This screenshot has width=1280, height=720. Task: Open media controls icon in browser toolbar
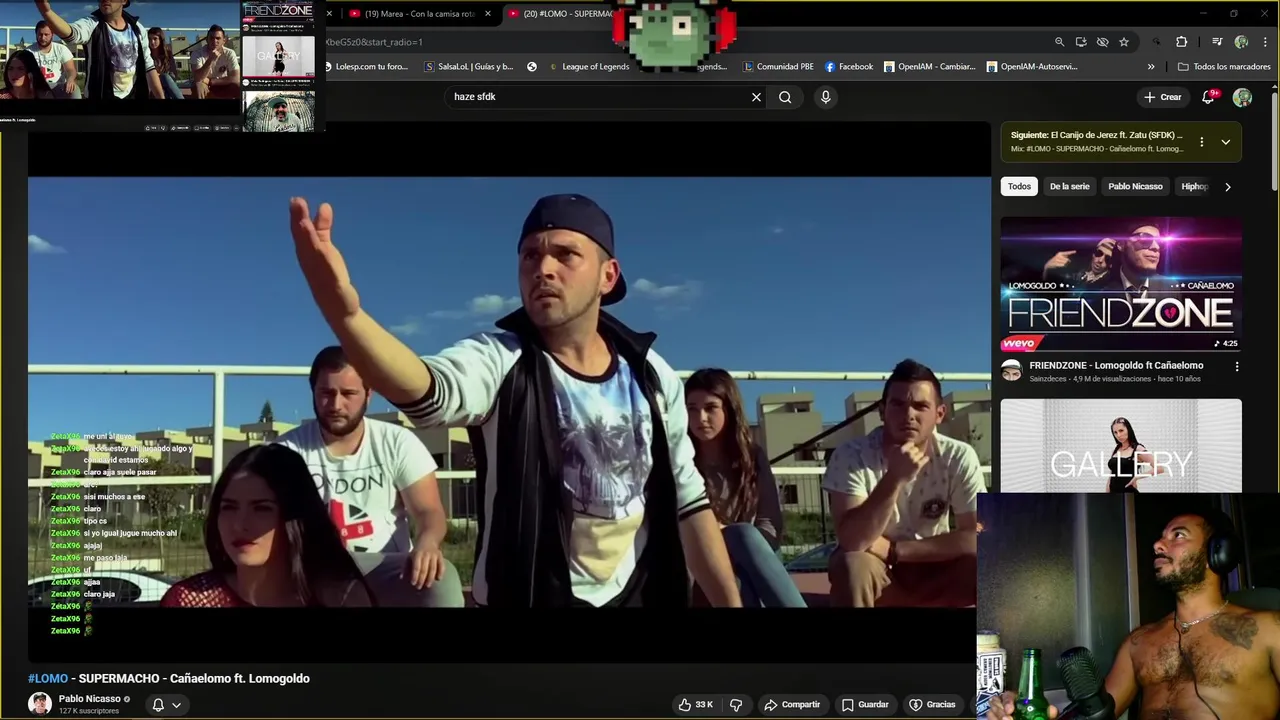click(1217, 42)
